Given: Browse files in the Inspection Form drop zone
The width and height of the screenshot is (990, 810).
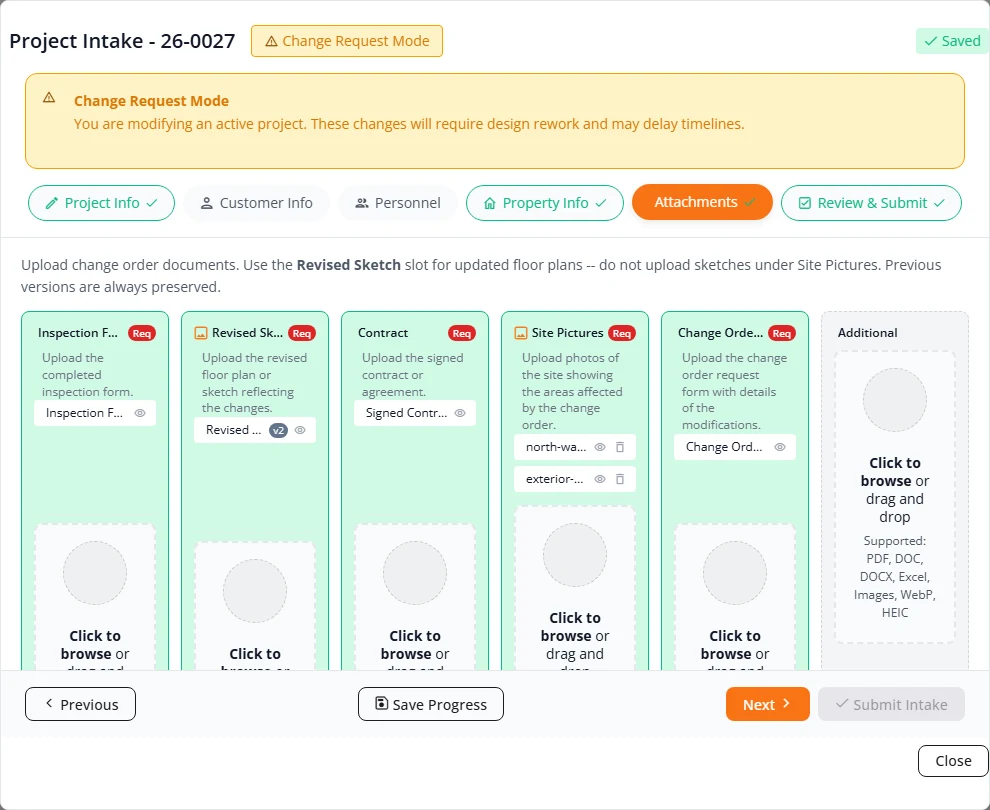Looking at the screenshot, I should click(95, 597).
